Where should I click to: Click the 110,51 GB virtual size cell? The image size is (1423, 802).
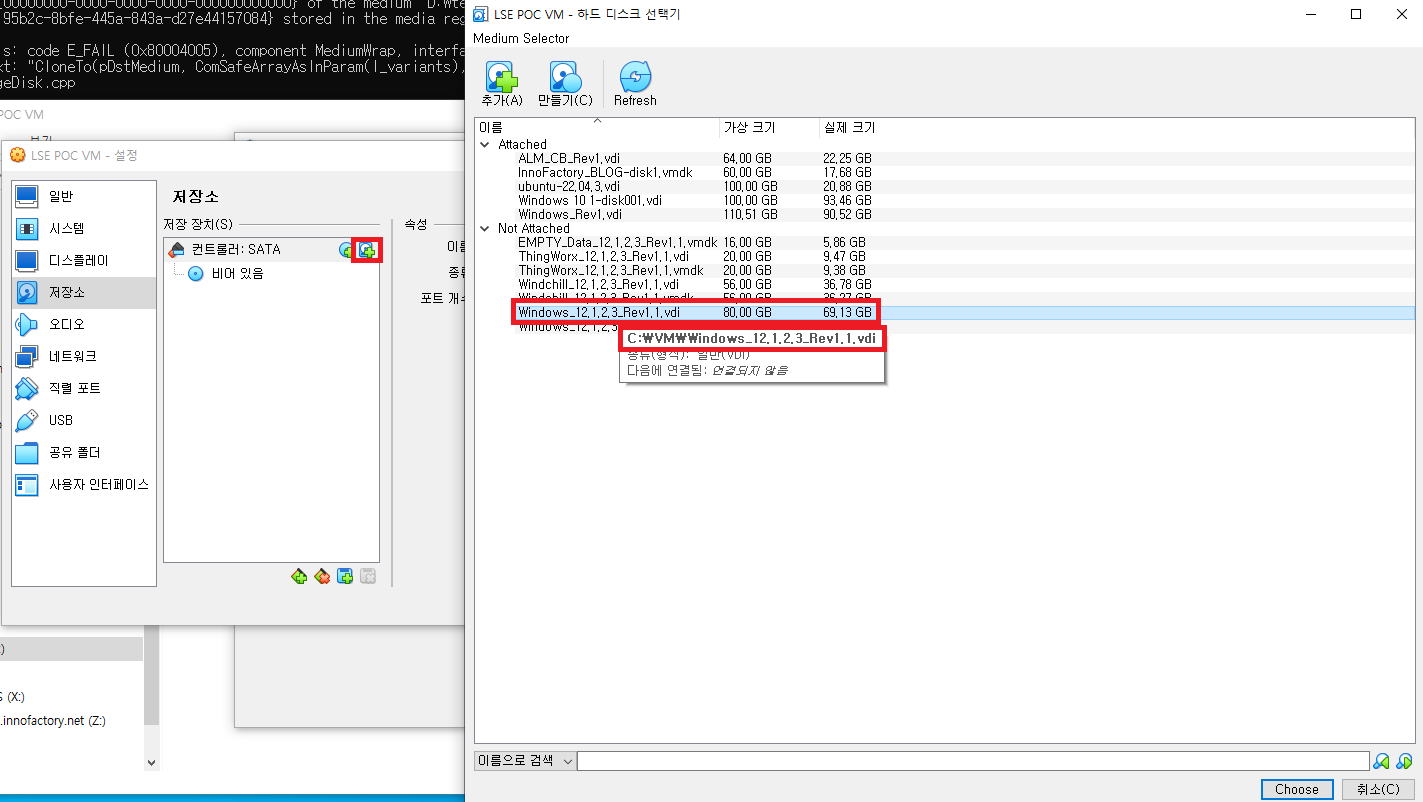750,214
